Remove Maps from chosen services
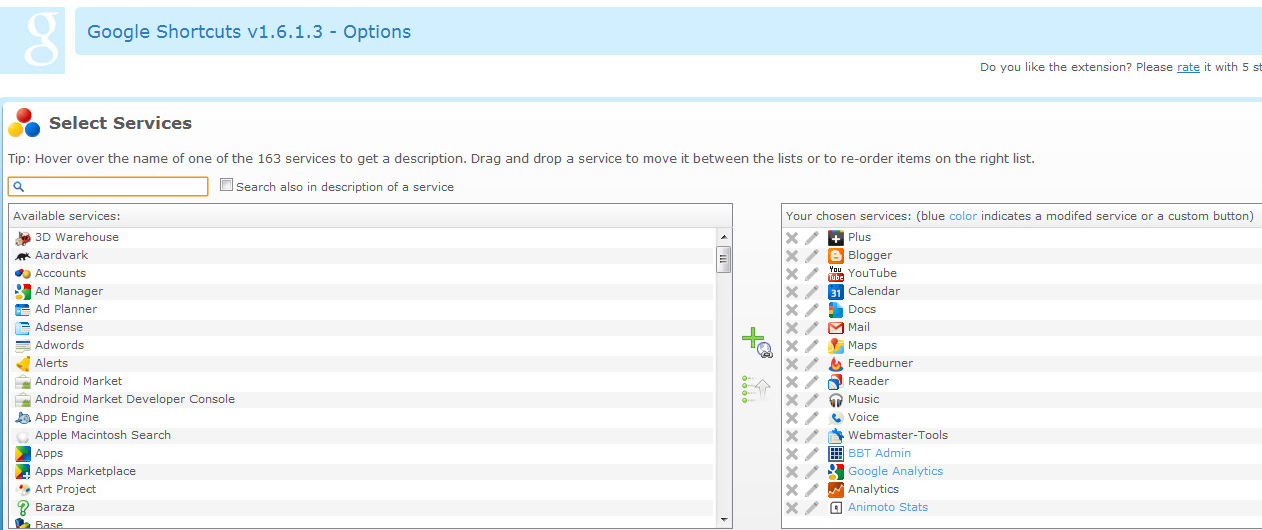This screenshot has height=530, width=1262. point(792,346)
